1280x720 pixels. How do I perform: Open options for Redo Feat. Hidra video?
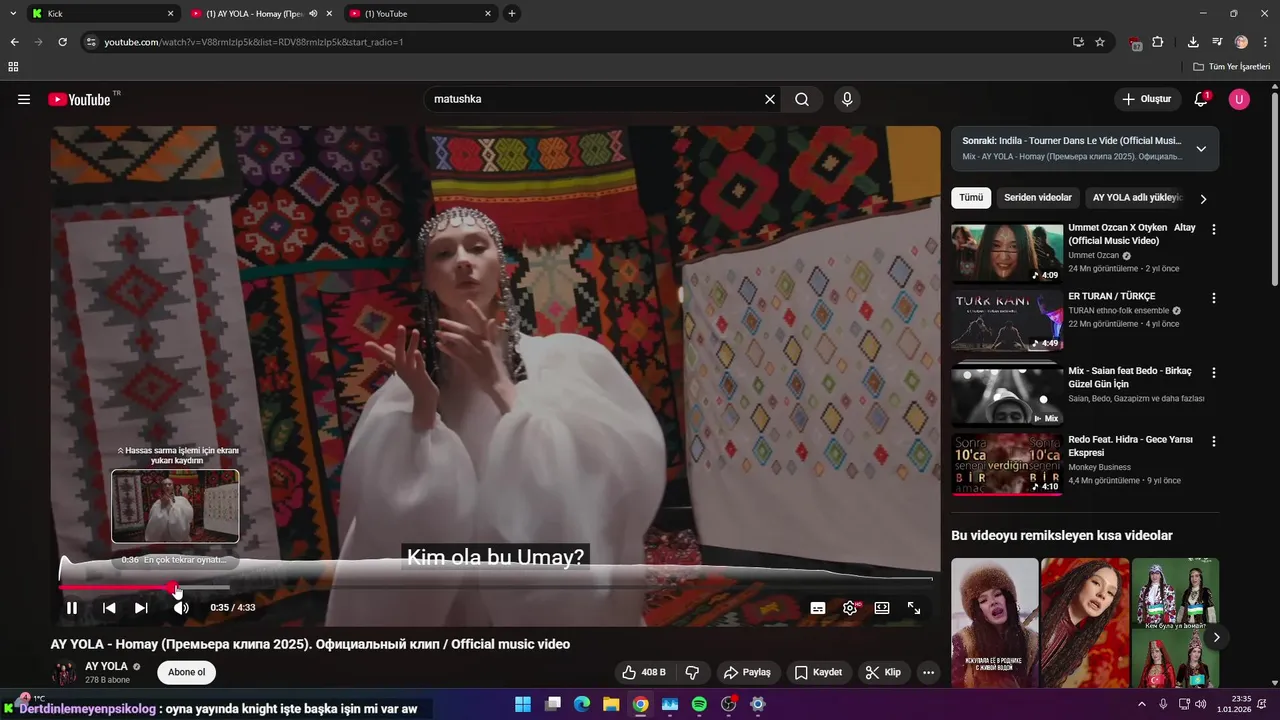tap(1214, 441)
